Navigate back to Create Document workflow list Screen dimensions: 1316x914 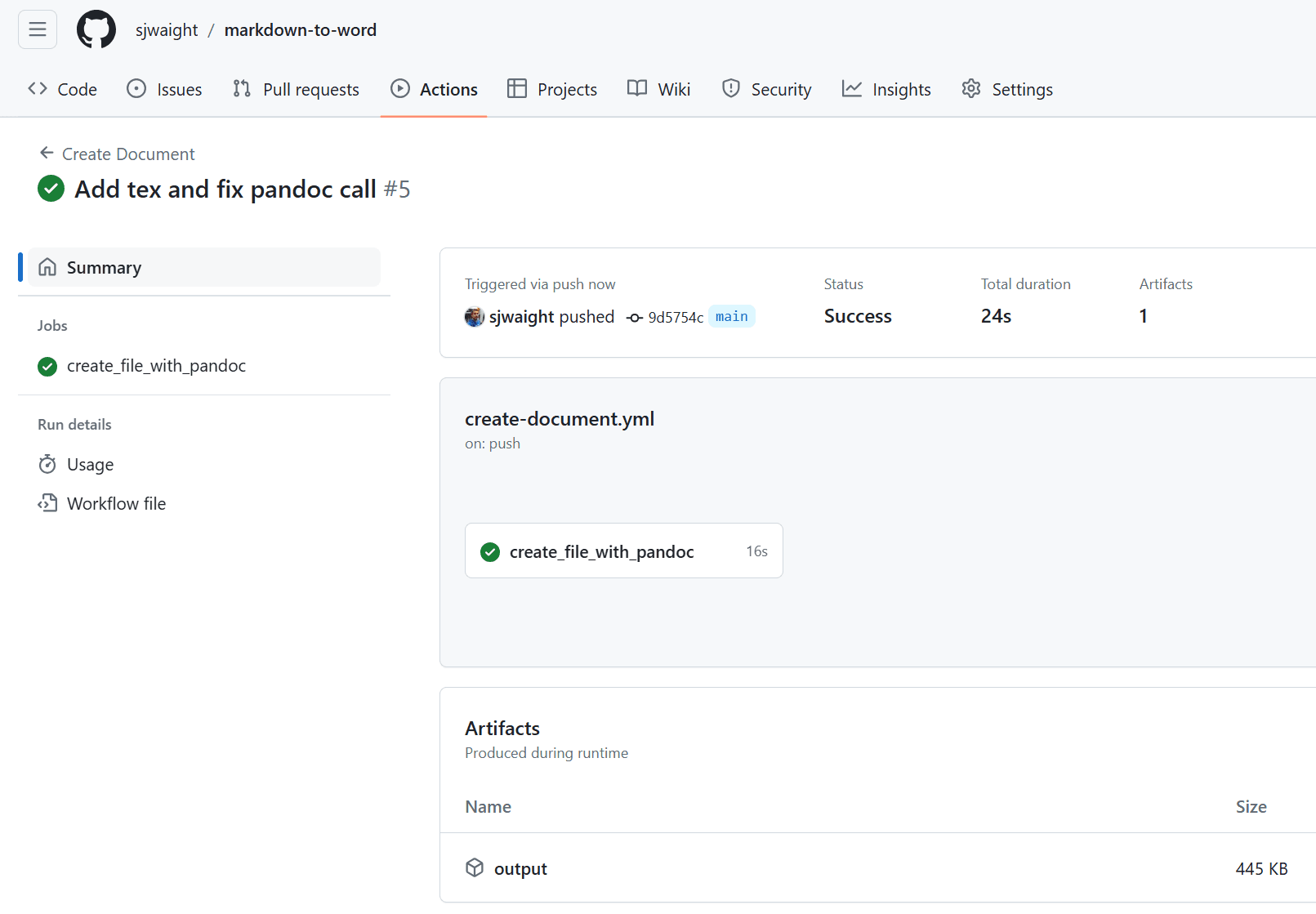tap(127, 154)
